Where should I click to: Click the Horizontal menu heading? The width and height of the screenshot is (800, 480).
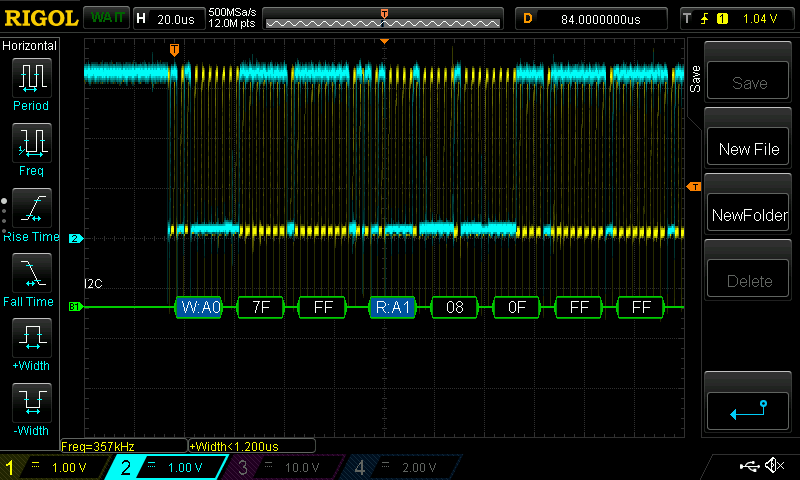[29, 45]
